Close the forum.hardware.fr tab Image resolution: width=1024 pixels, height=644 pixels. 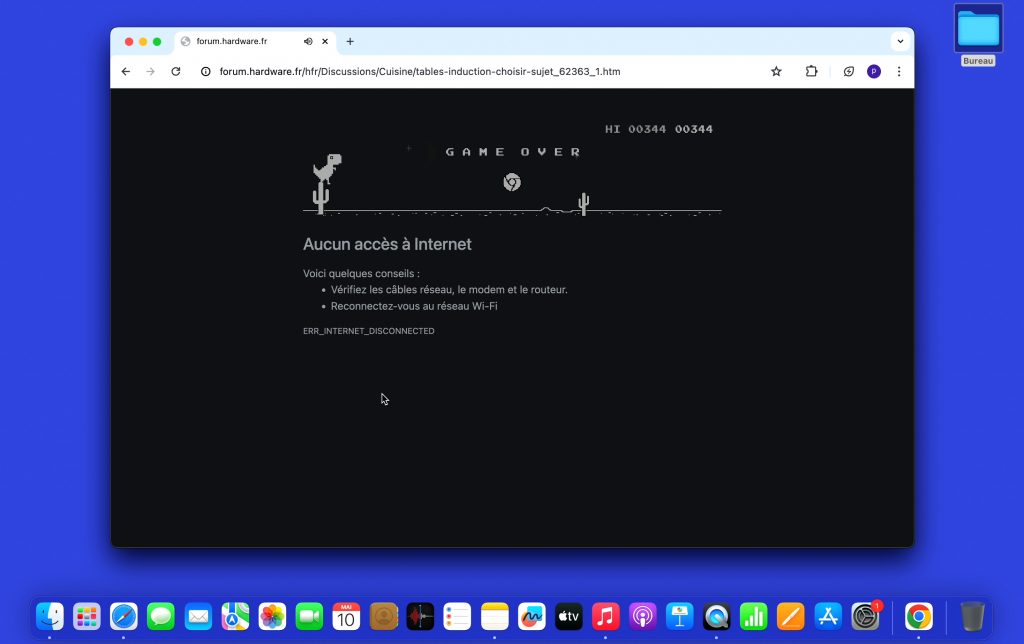click(x=325, y=42)
